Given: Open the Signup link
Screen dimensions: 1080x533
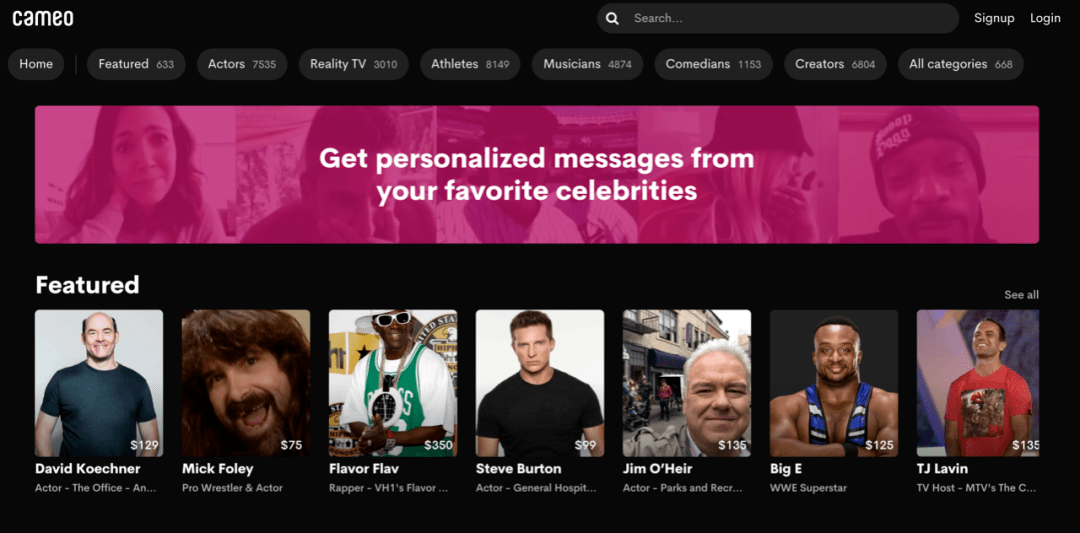Looking at the screenshot, I should pos(994,18).
